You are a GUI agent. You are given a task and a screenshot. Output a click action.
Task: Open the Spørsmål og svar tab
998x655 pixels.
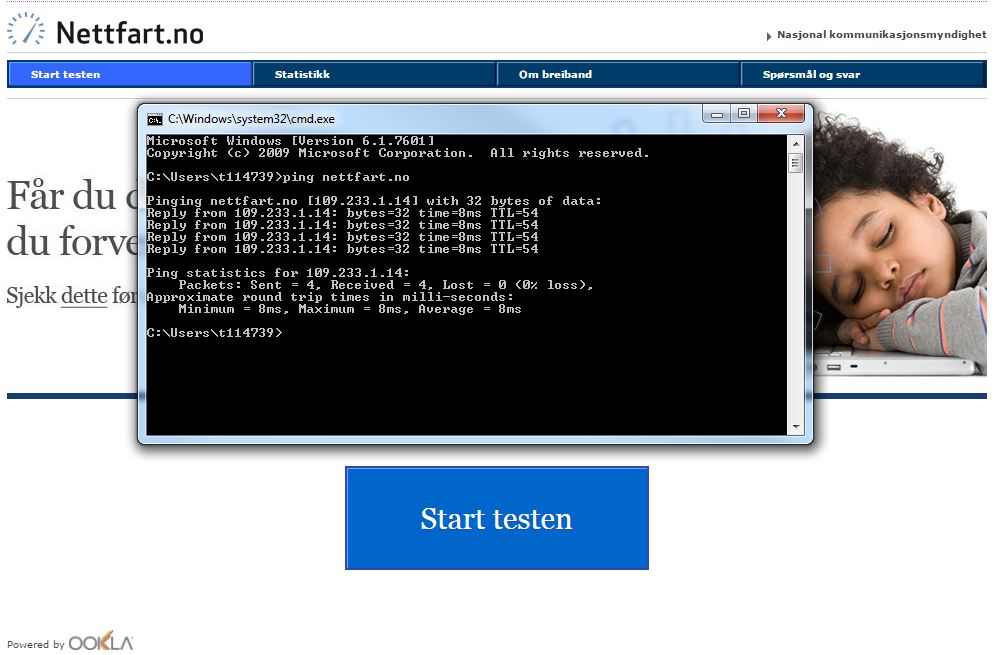(x=864, y=74)
